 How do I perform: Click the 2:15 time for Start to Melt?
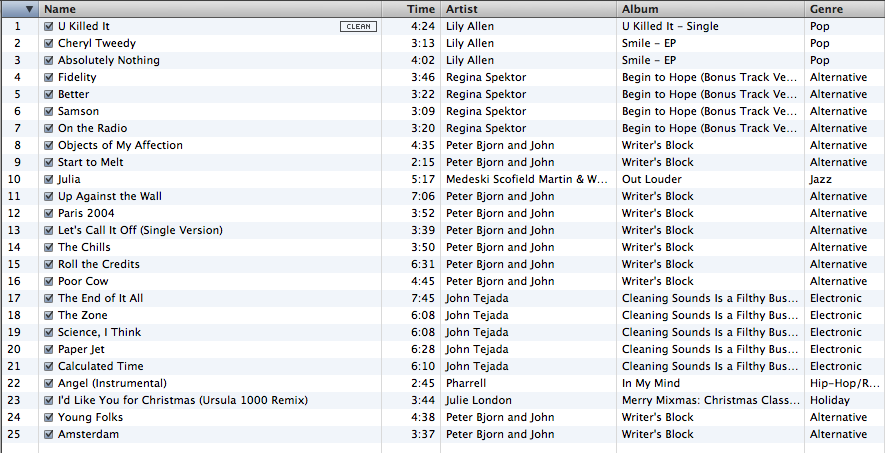[423, 162]
